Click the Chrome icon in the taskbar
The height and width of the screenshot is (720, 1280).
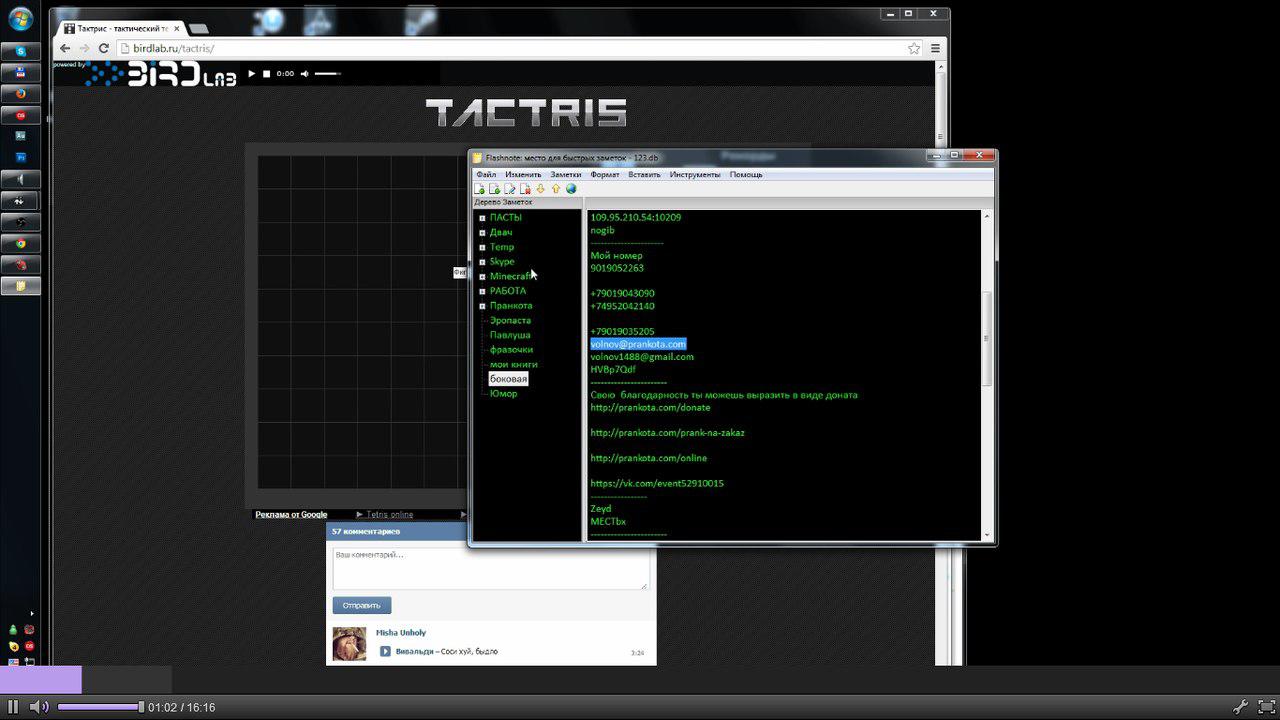21,243
